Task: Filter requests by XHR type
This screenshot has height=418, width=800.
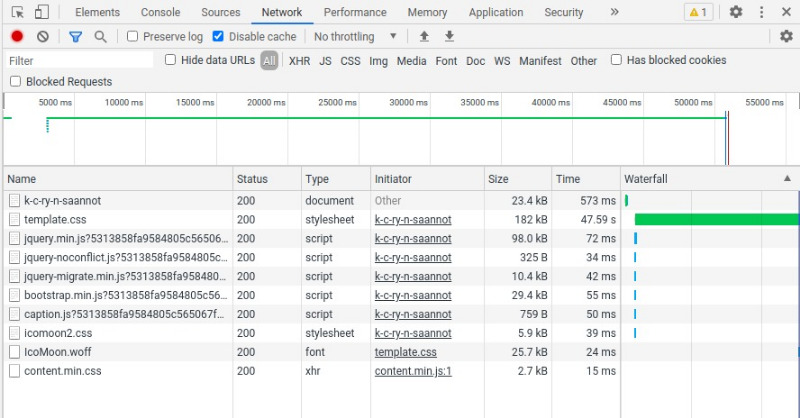Action: click(x=299, y=61)
